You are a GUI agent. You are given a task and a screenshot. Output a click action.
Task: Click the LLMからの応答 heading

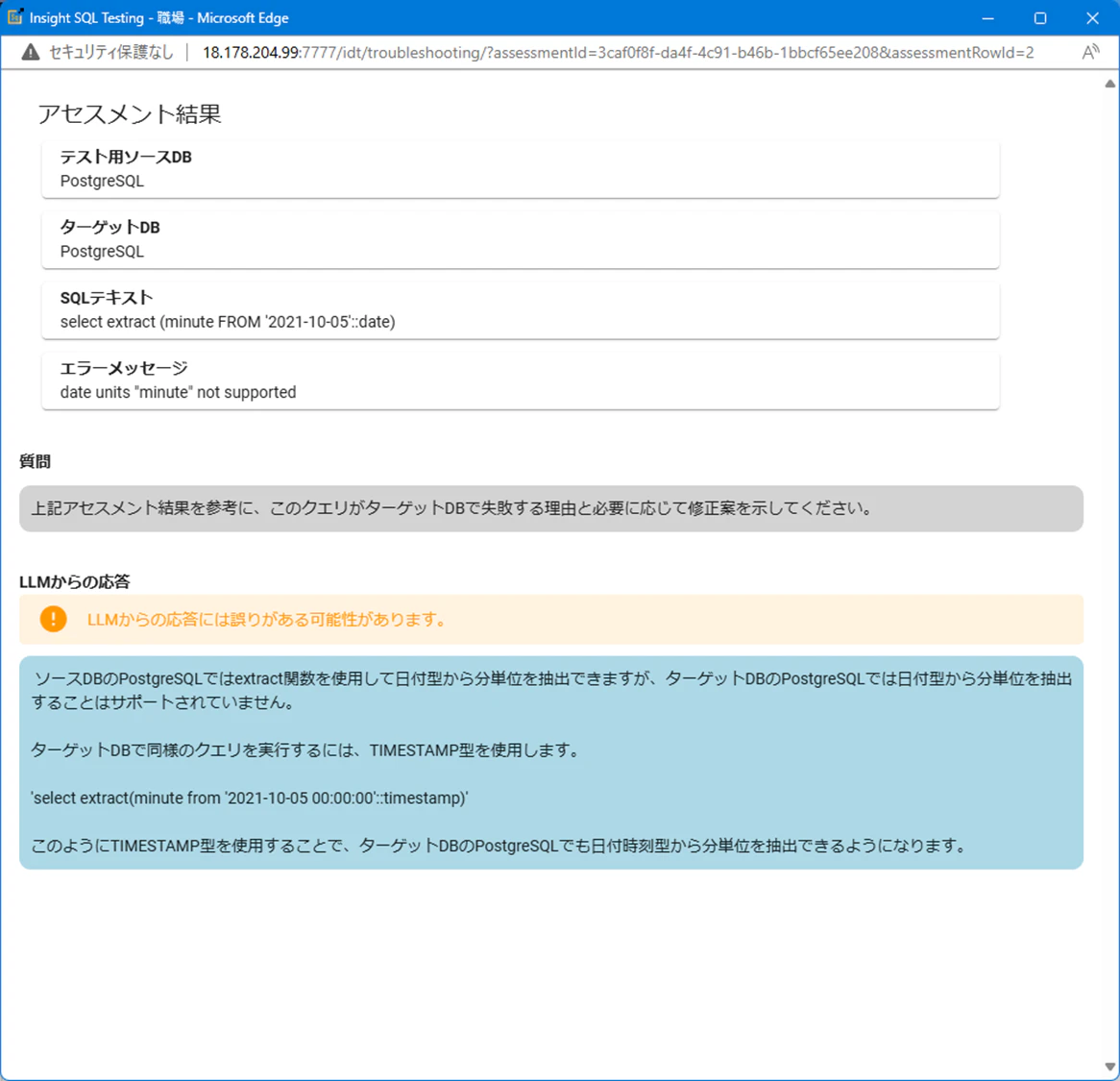click(x=74, y=581)
